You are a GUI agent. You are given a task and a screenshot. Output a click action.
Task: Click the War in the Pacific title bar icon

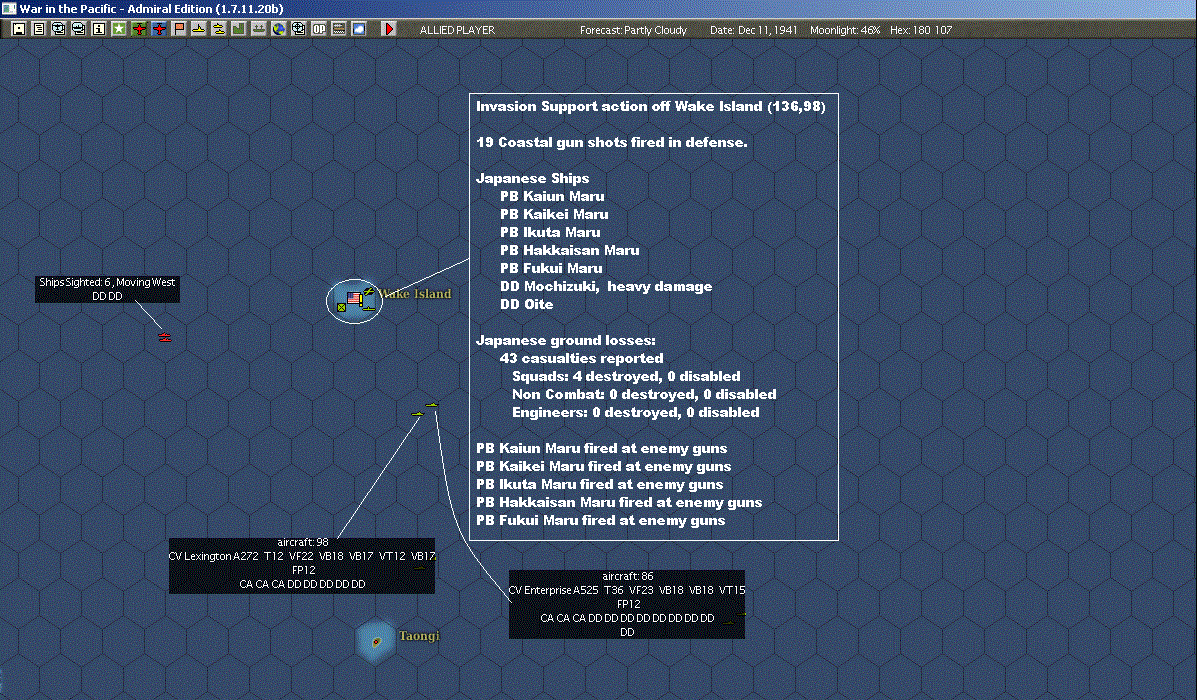[x=9, y=8]
